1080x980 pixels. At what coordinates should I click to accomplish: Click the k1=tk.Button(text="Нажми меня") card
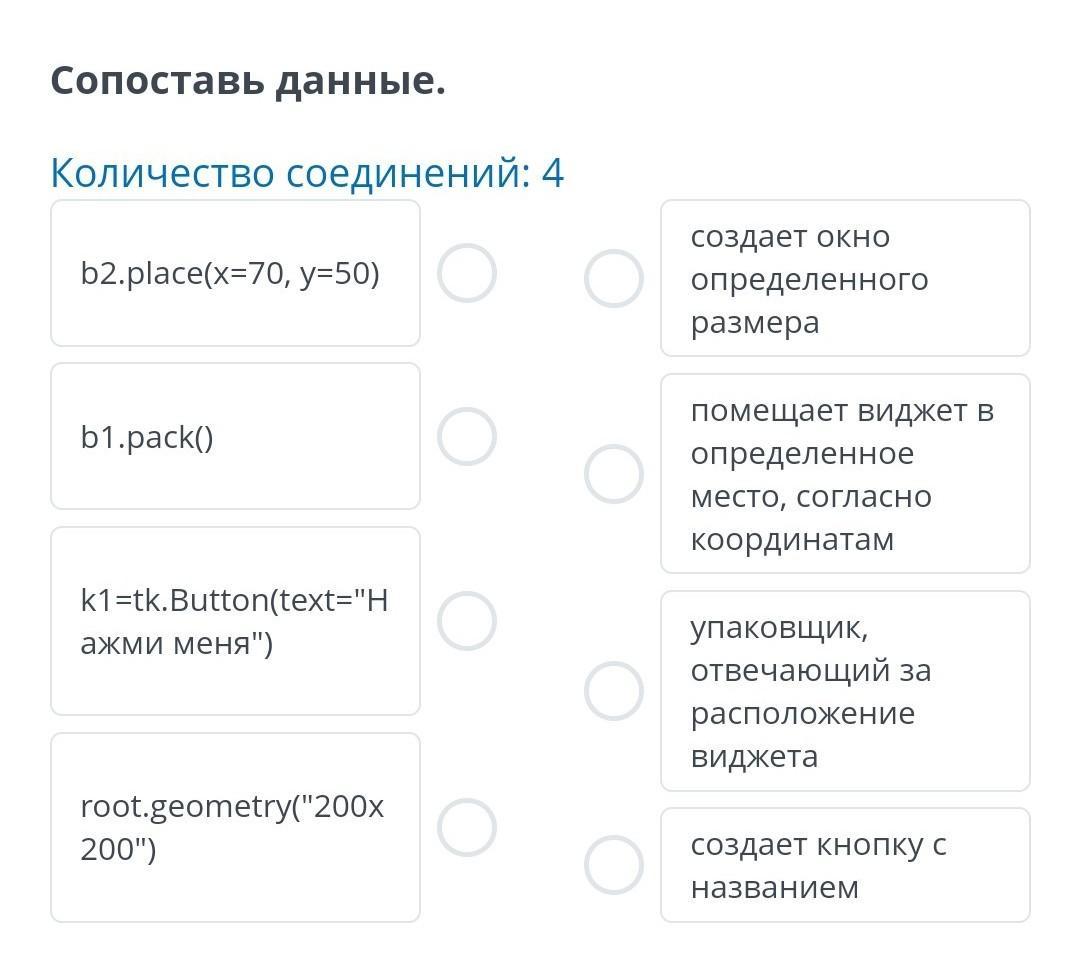235,621
